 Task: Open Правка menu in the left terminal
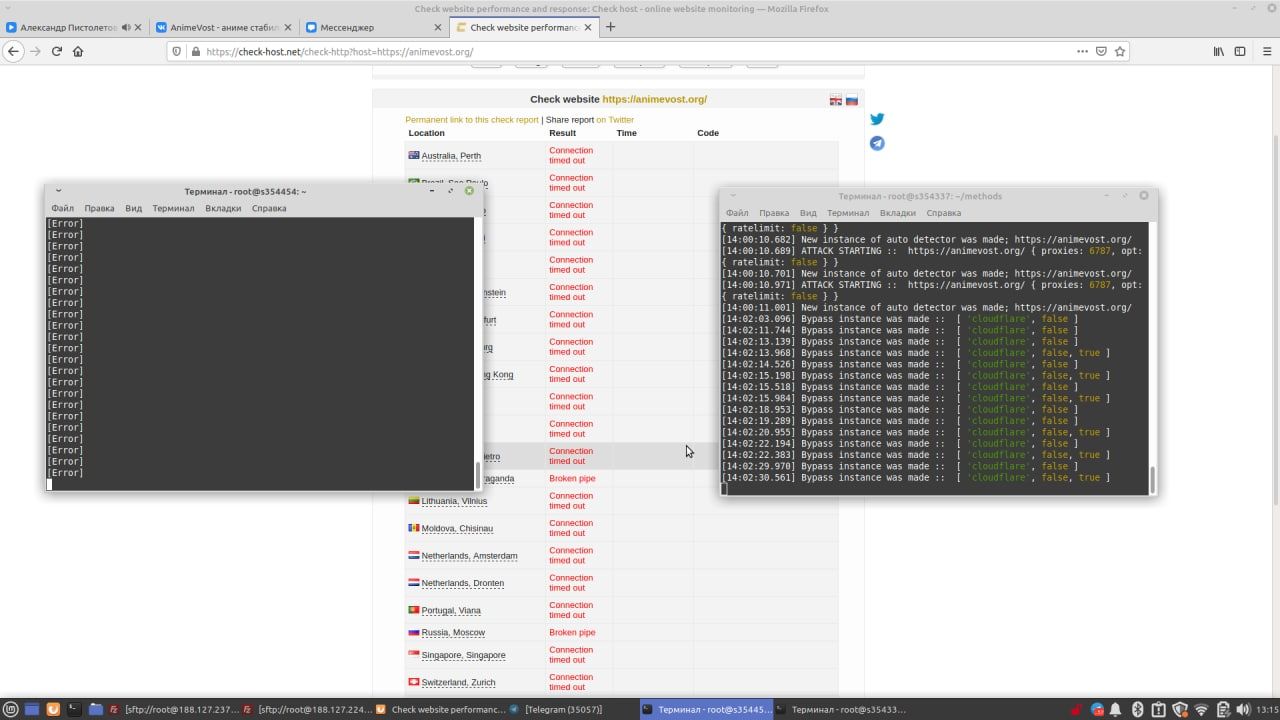(99, 208)
